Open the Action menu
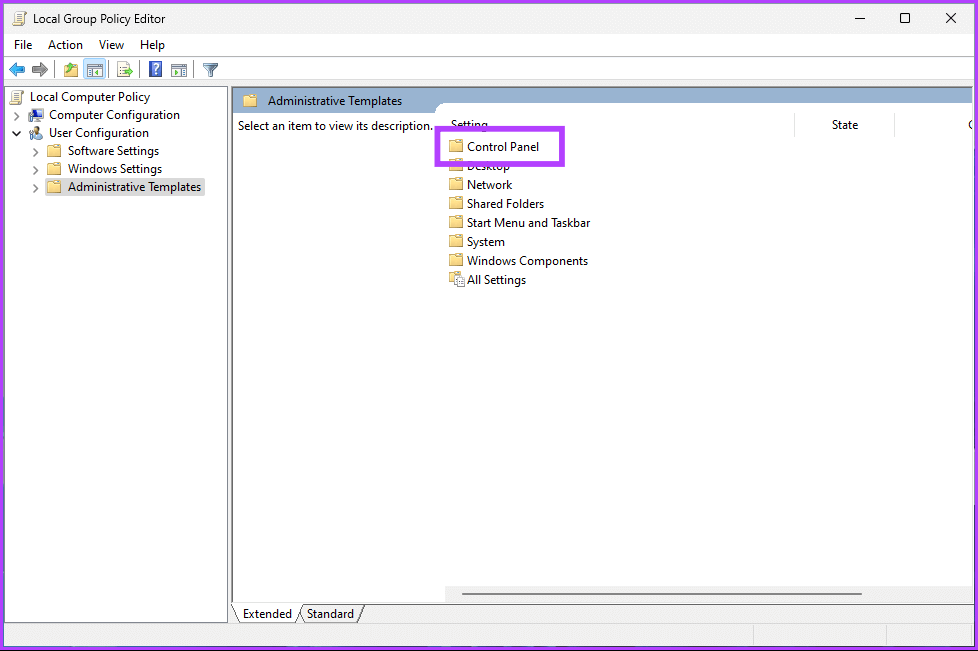The height and width of the screenshot is (651, 978). point(65,45)
